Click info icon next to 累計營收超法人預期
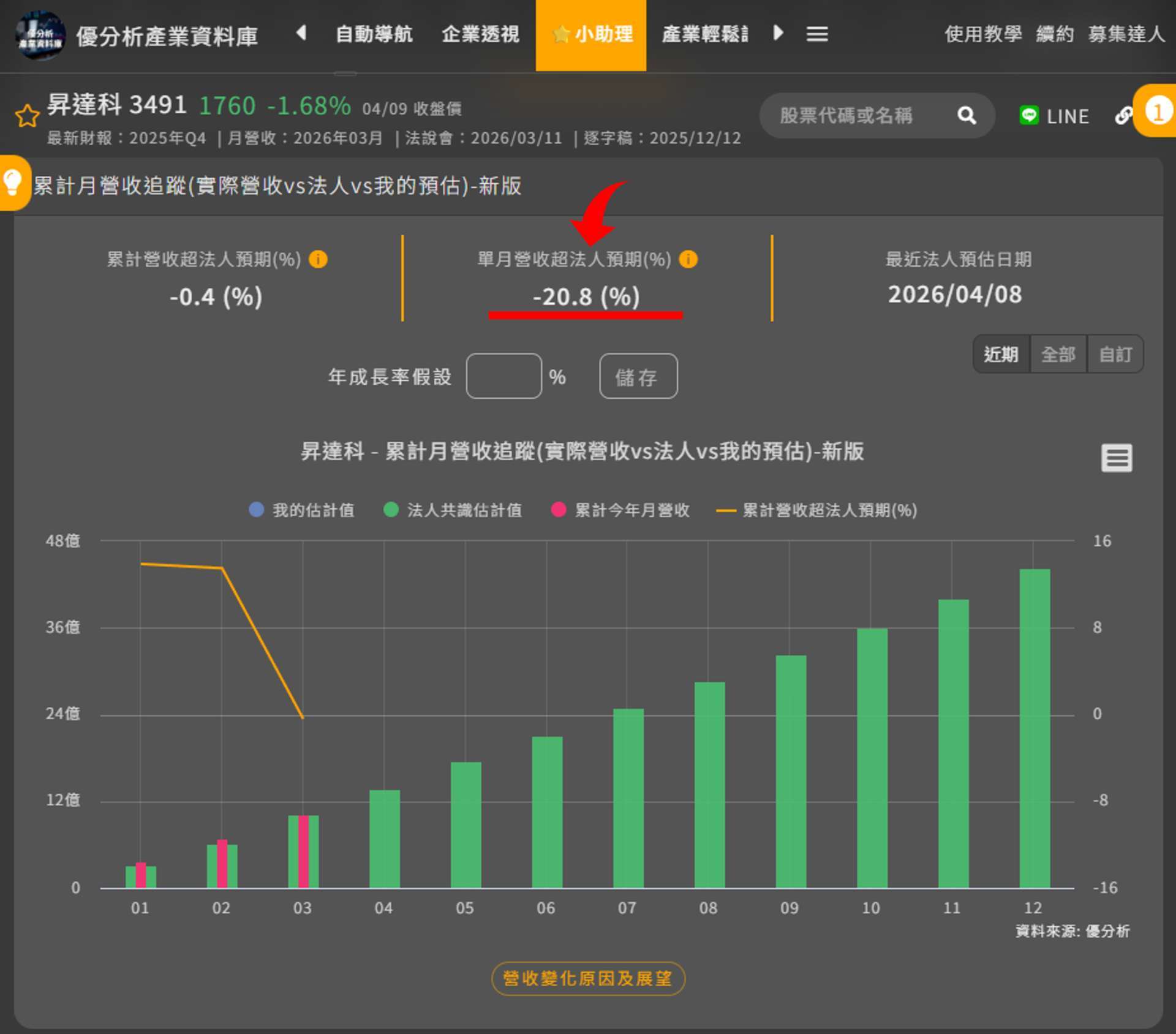Image resolution: width=1176 pixels, height=1034 pixels. click(x=318, y=259)
